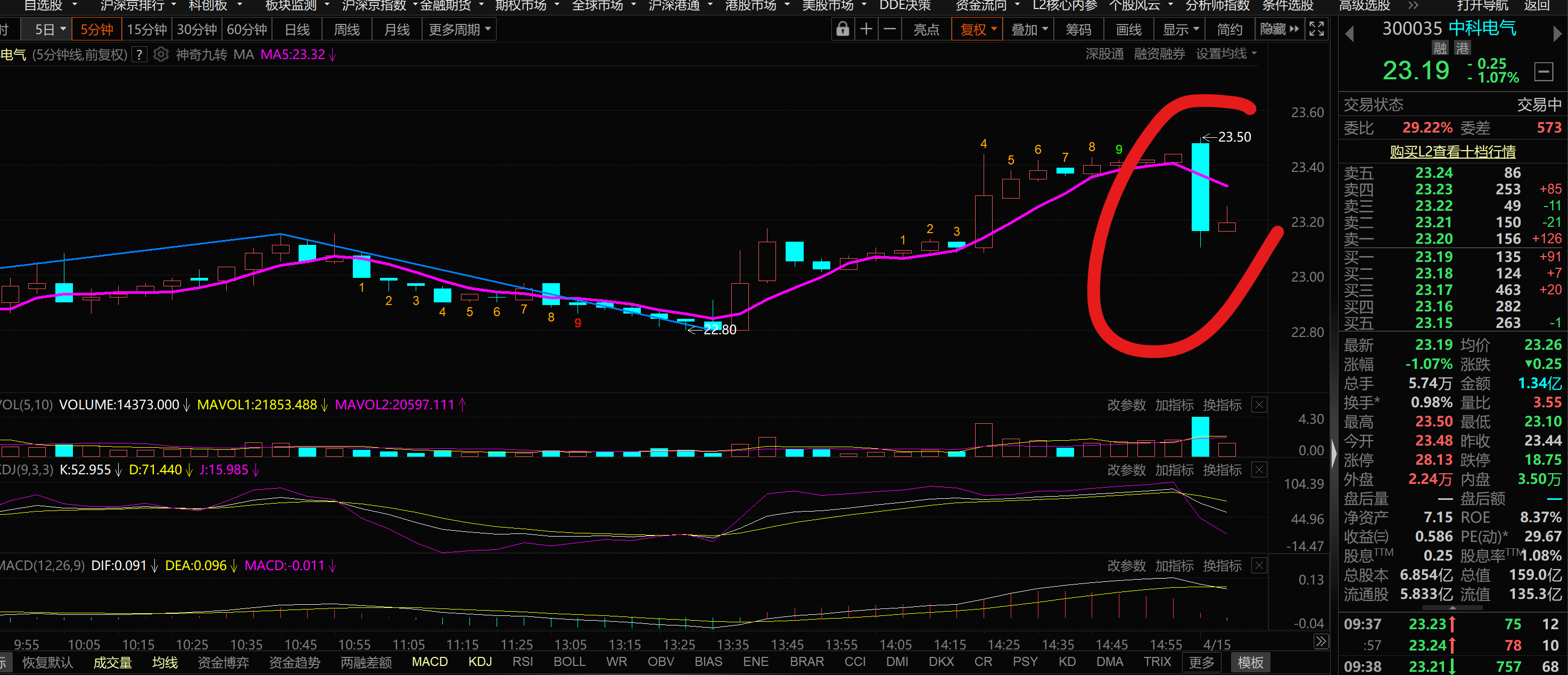1568x675 pixels.
Task: Go to previous stock with left arrow
Action: pos(1349,34)
